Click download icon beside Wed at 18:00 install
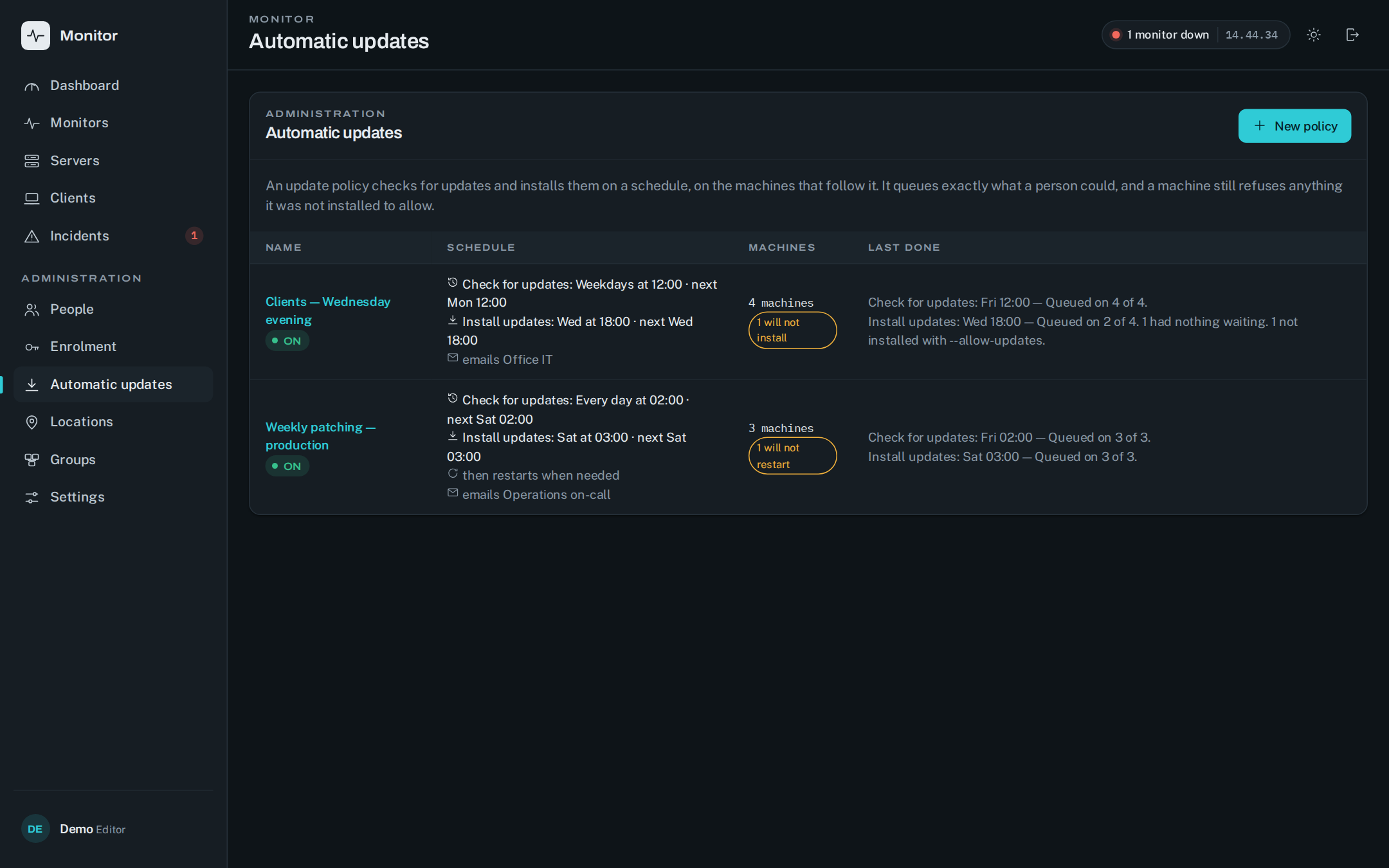This screenshot has height=868, width=1389. pos(453,320)
